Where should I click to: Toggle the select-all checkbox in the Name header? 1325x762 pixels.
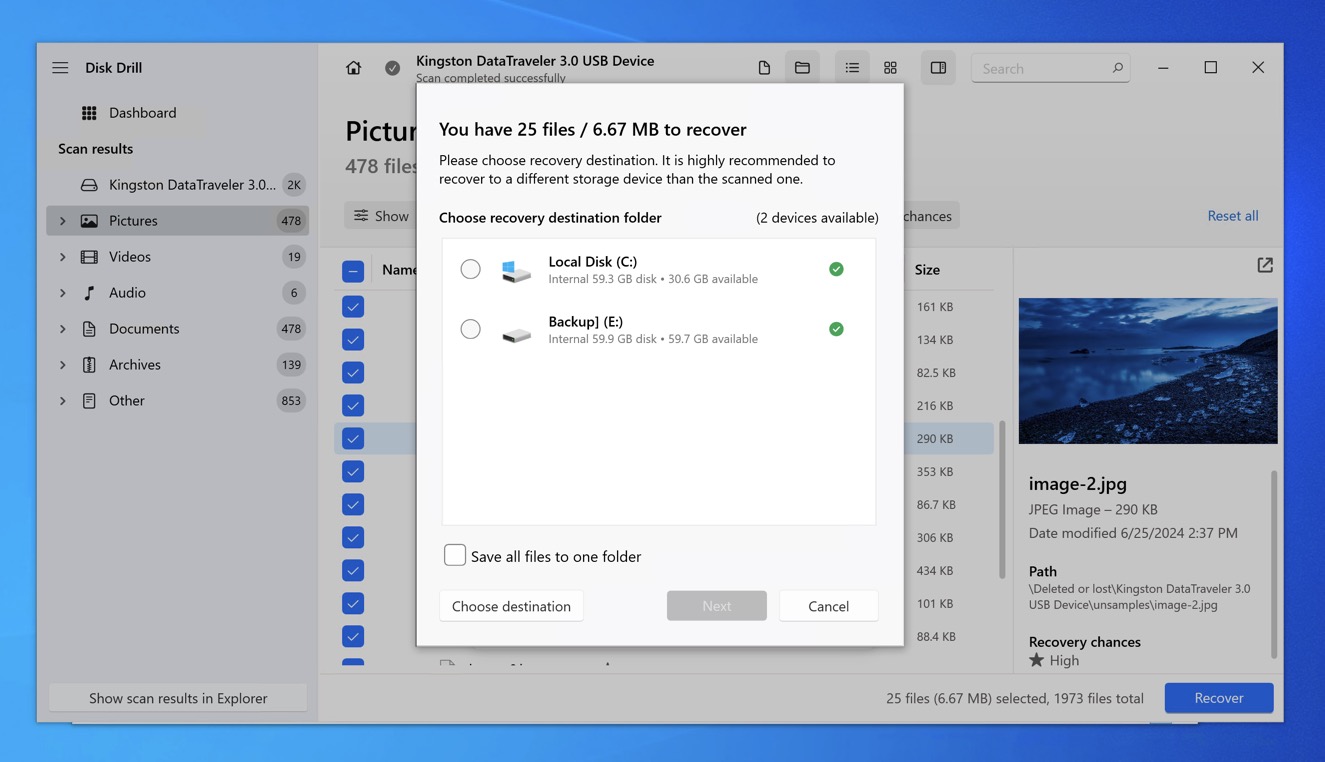[x=353, y=270]
